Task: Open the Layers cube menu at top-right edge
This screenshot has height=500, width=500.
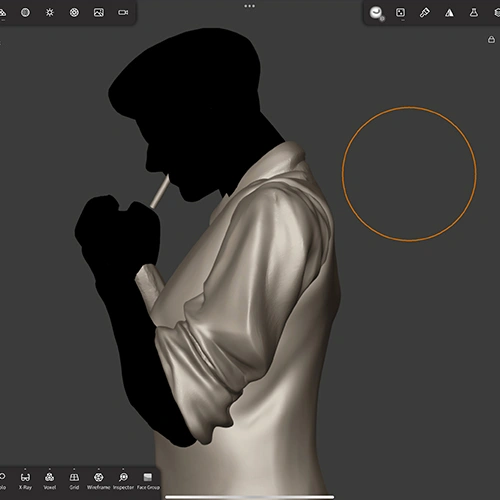Action: (497, 13)
